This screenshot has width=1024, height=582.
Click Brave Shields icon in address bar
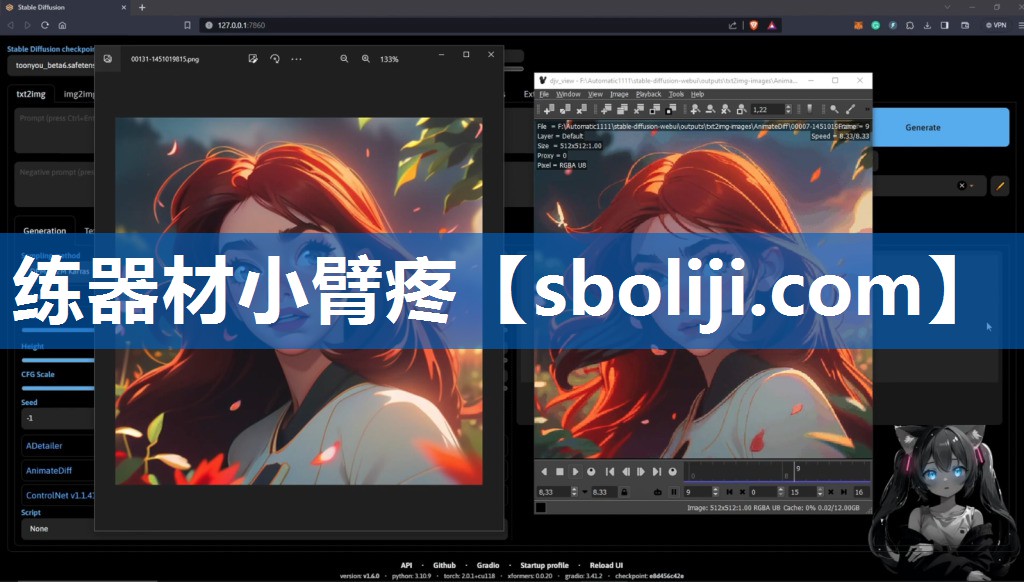754,25
